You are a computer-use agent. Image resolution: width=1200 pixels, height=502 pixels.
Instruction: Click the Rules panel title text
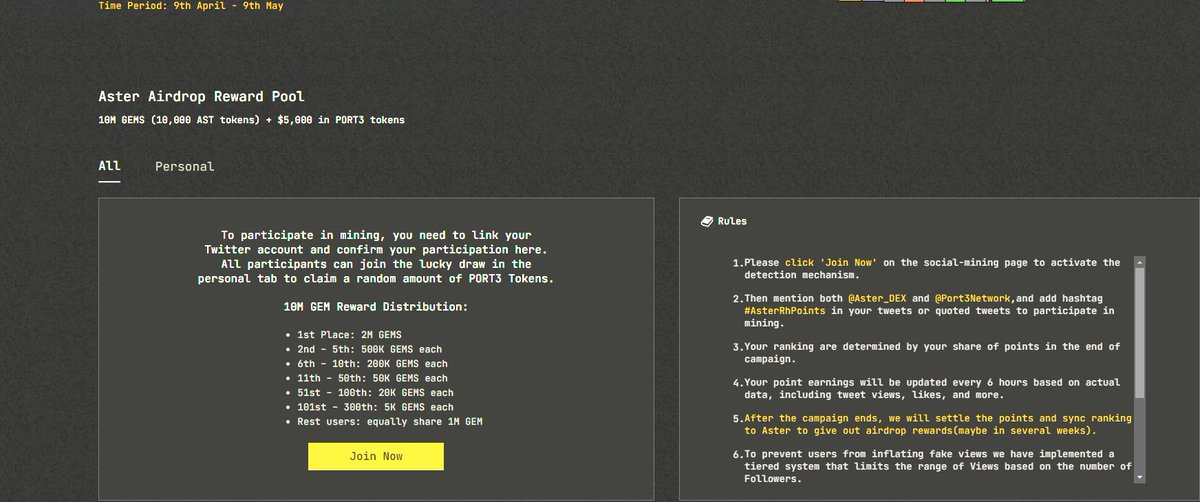tap(732, 221)
